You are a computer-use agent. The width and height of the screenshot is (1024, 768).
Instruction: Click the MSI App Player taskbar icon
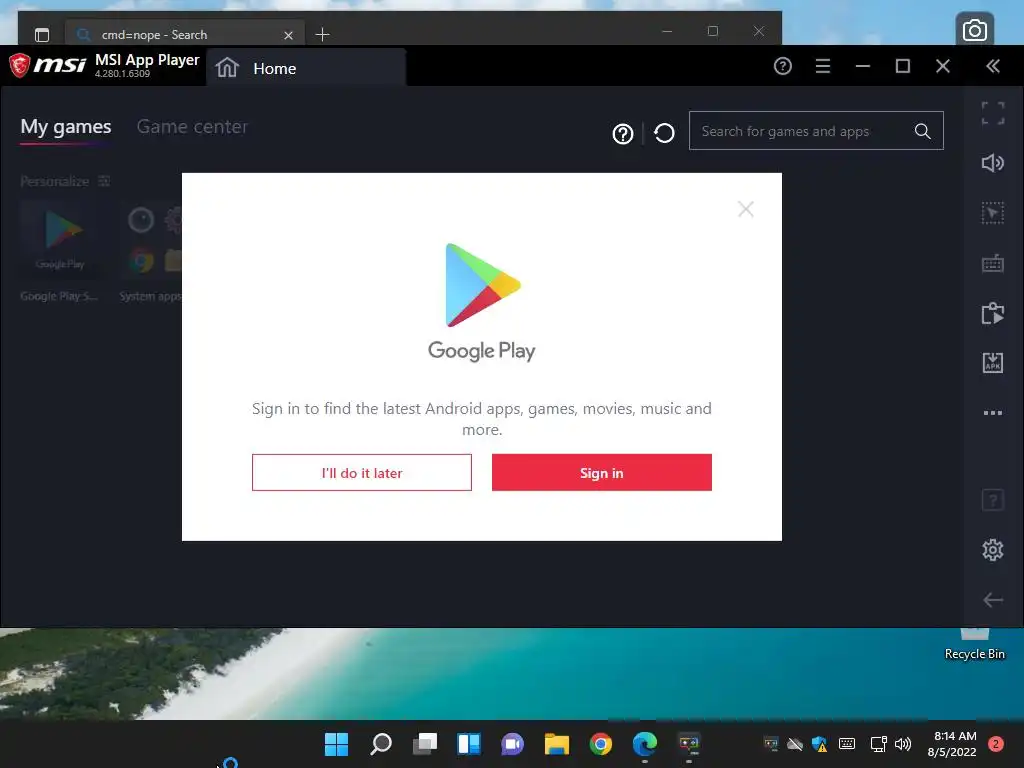(689, 743)
